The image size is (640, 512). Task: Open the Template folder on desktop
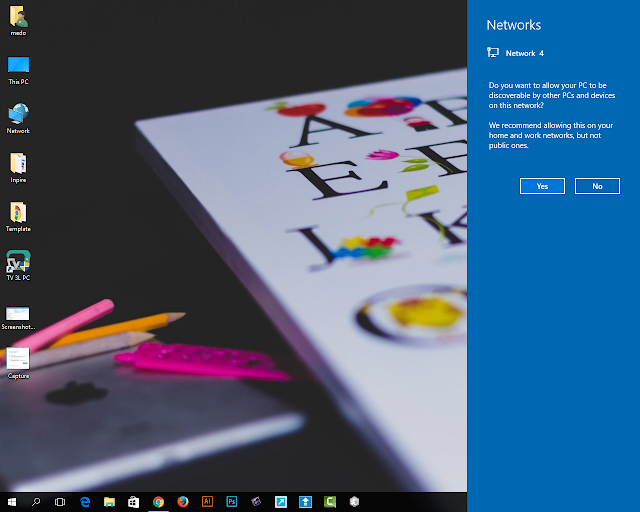[18, 217]
